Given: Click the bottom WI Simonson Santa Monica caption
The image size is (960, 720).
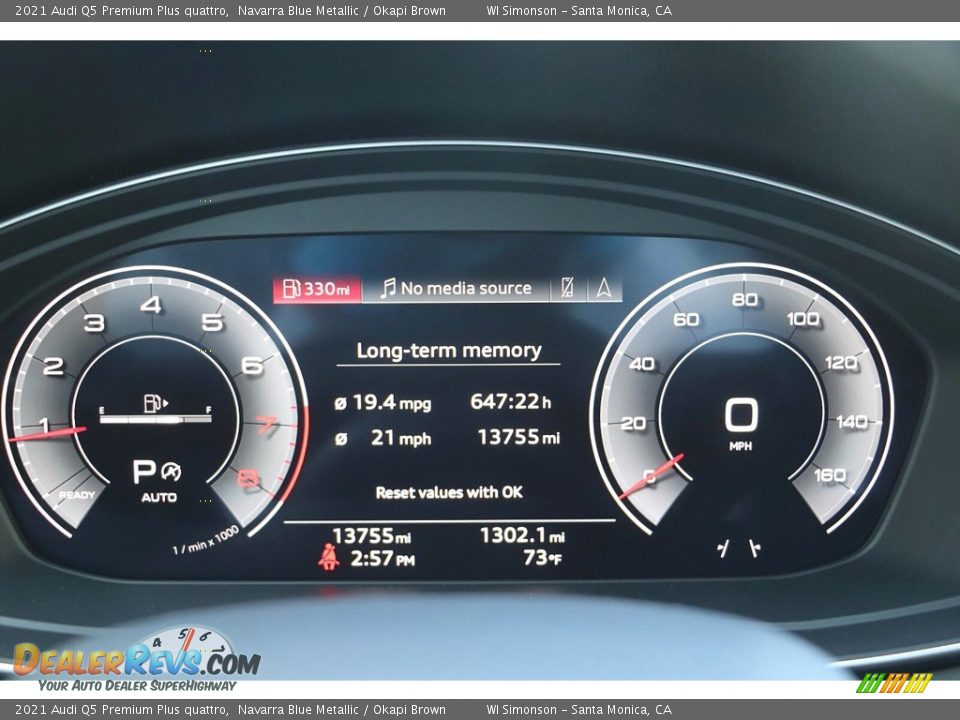Looking at the screenshot, I should pos(579,710).
